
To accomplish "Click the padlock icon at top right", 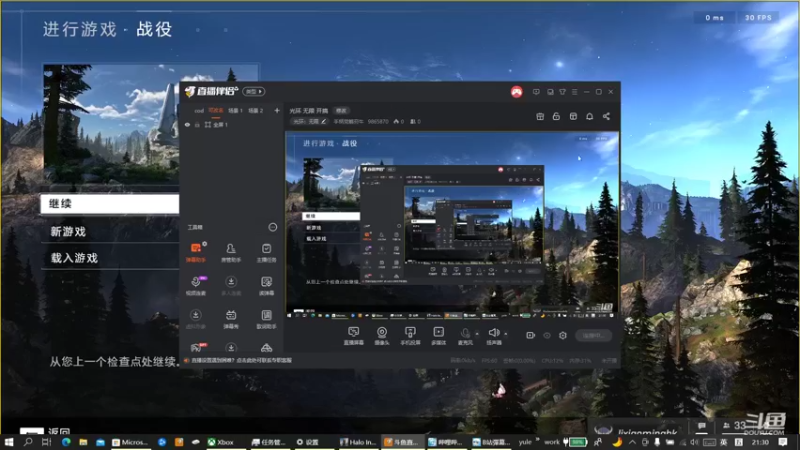I will pos(556,116).
